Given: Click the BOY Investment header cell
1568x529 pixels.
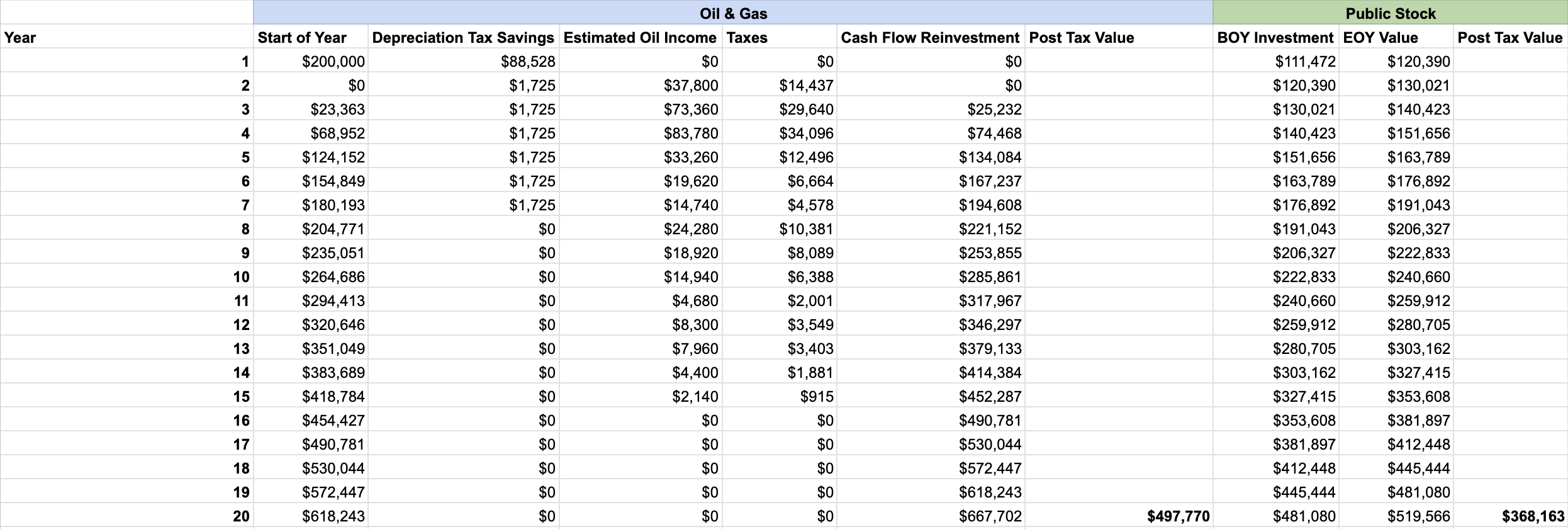Looking at the screenshot, I should click(1275, 38).
